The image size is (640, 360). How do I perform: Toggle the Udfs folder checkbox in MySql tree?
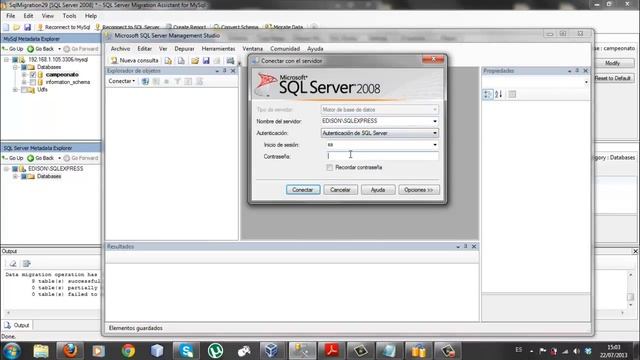pos(24,89)
